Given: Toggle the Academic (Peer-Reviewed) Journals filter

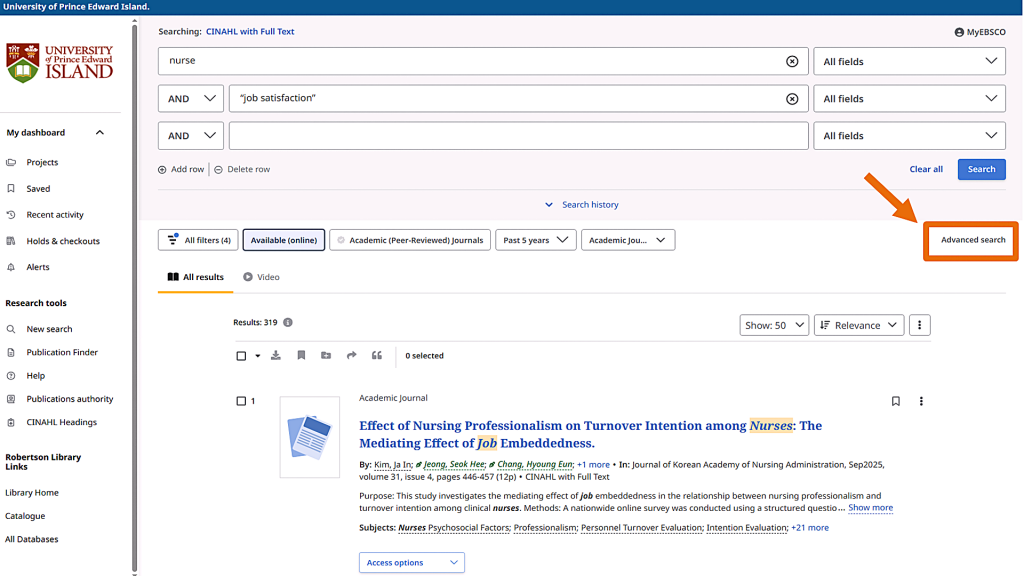Looking at the screenshot, I should (410, 240).
